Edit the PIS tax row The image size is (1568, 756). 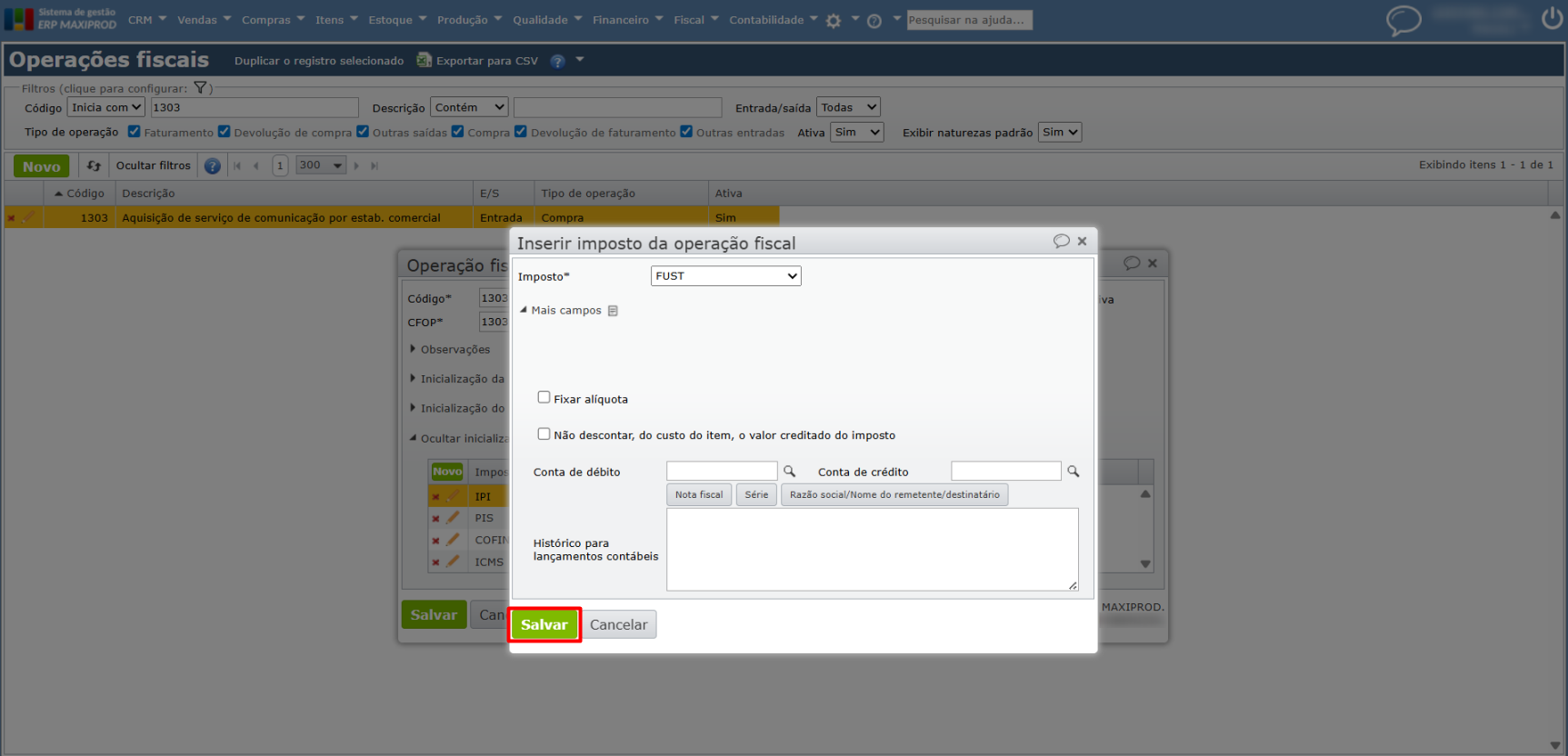(453, 518)
